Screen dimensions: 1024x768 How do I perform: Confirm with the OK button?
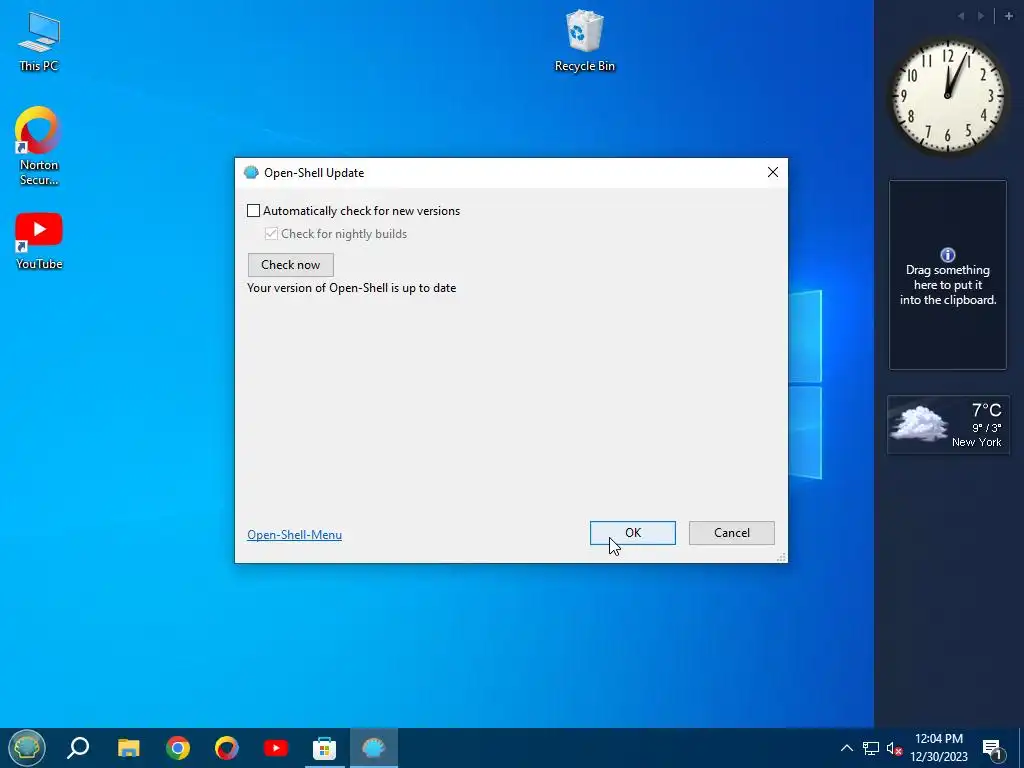pos(633,533)
